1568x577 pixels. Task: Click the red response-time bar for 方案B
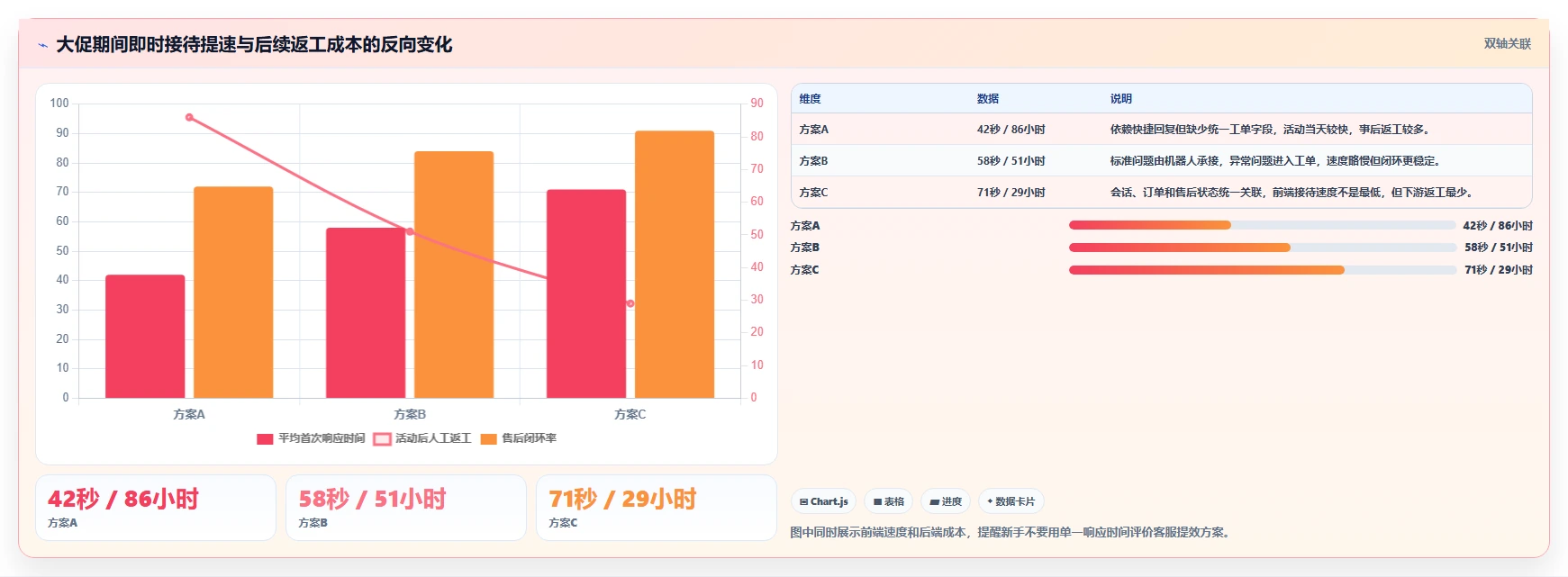[x=366, y=312]
